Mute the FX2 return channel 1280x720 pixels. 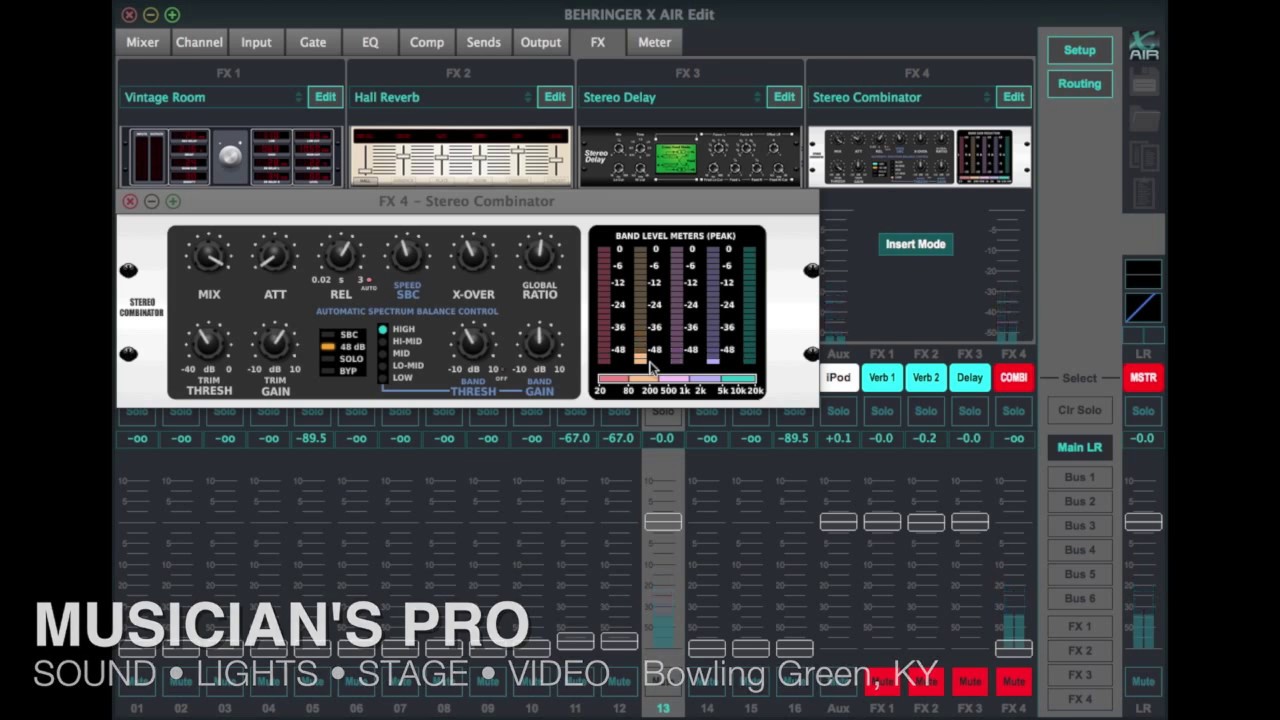[x=926, y=681]
